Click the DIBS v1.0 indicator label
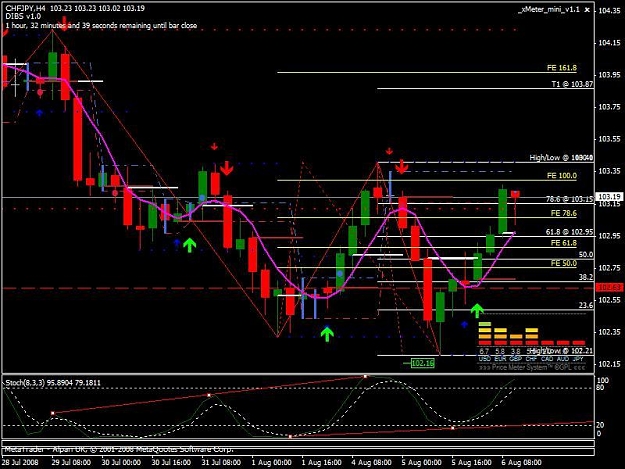Viewport: 625px width, 469px height. (23, 17)
